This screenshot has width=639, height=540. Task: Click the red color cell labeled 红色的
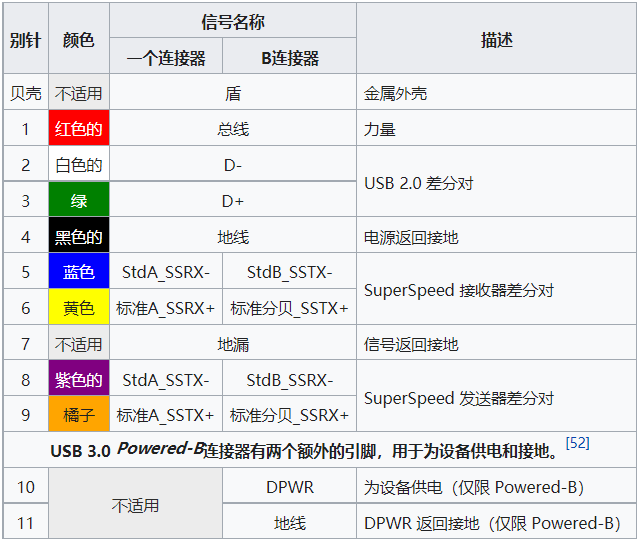click(x=78, y=129)
